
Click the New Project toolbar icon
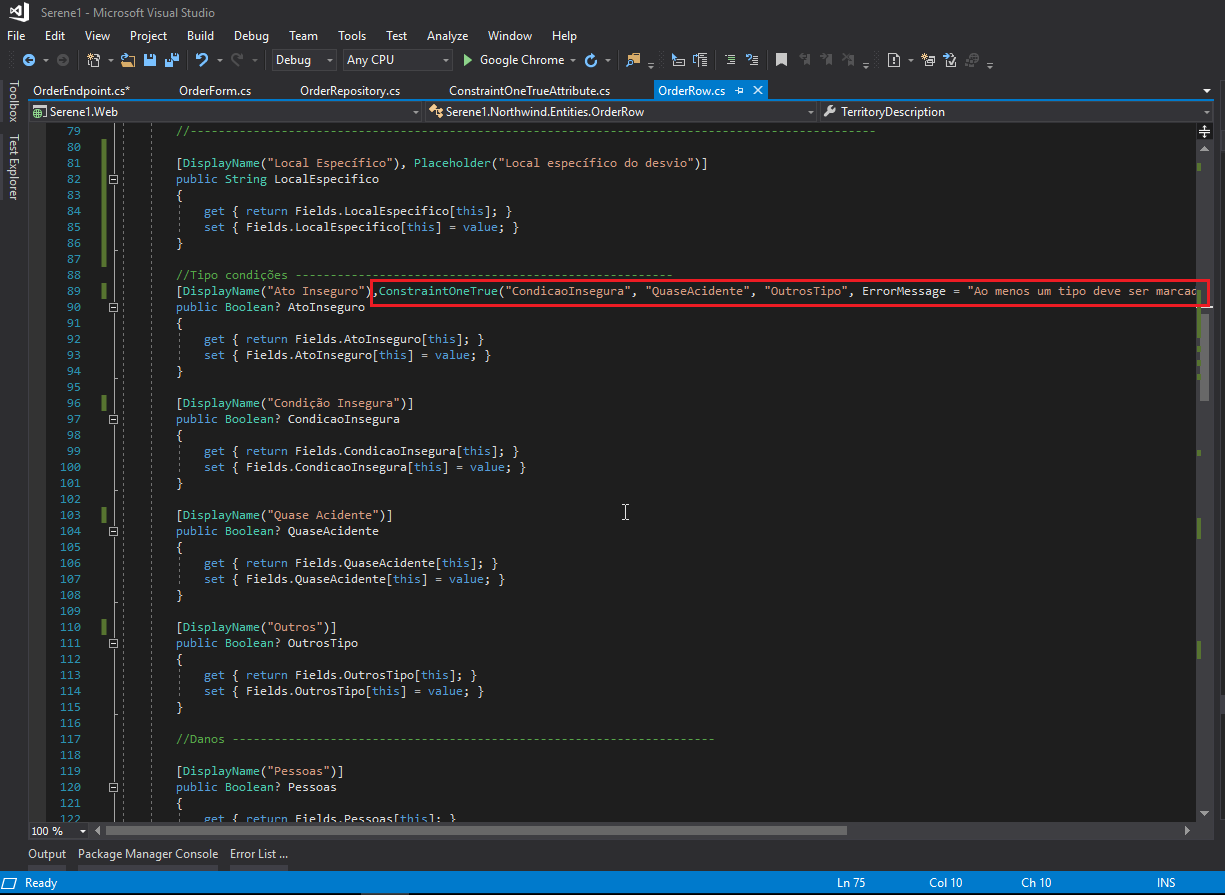pyautogui.click(x=93, y=60)
